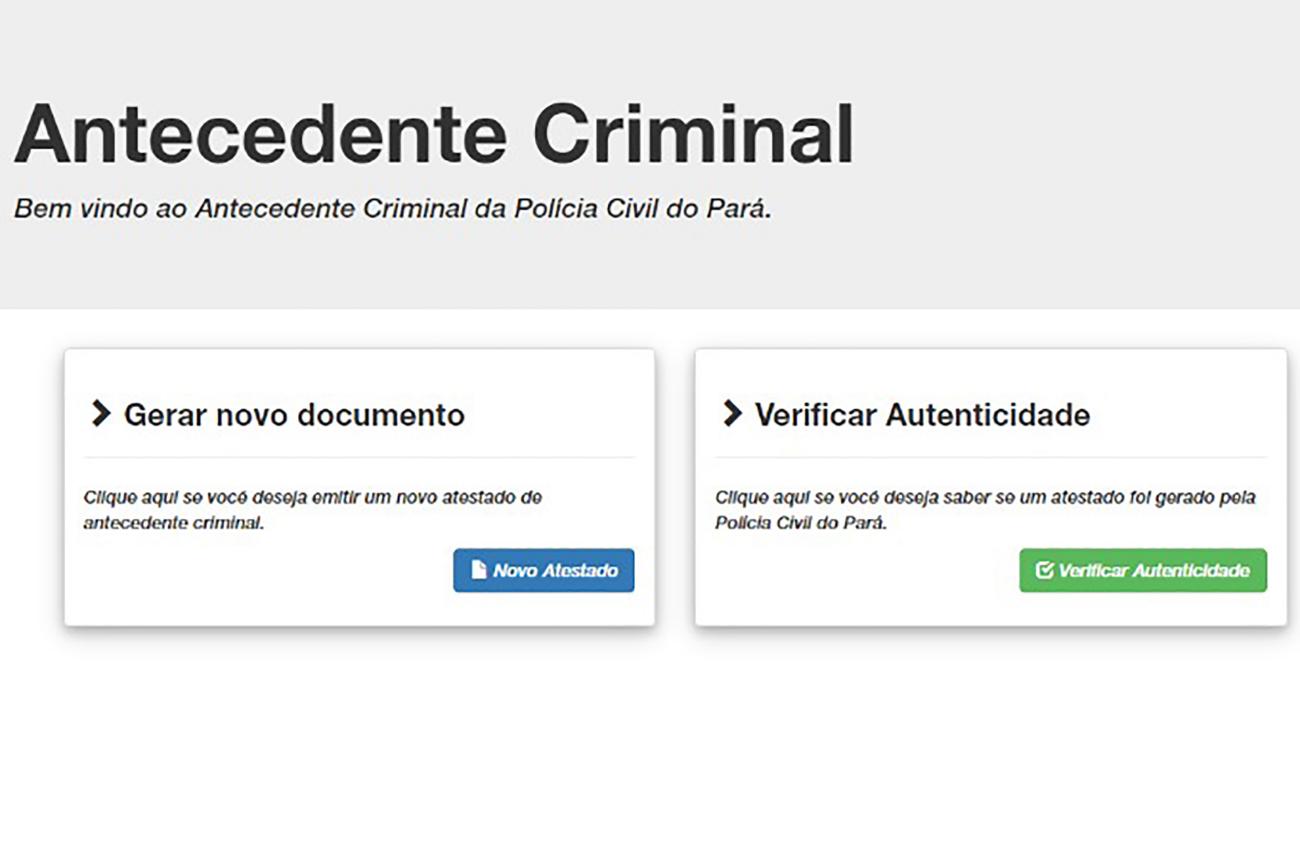Click the document icon on Novo Atestado button
This screenshot has width=1300, height=867.
pos(477,570)
